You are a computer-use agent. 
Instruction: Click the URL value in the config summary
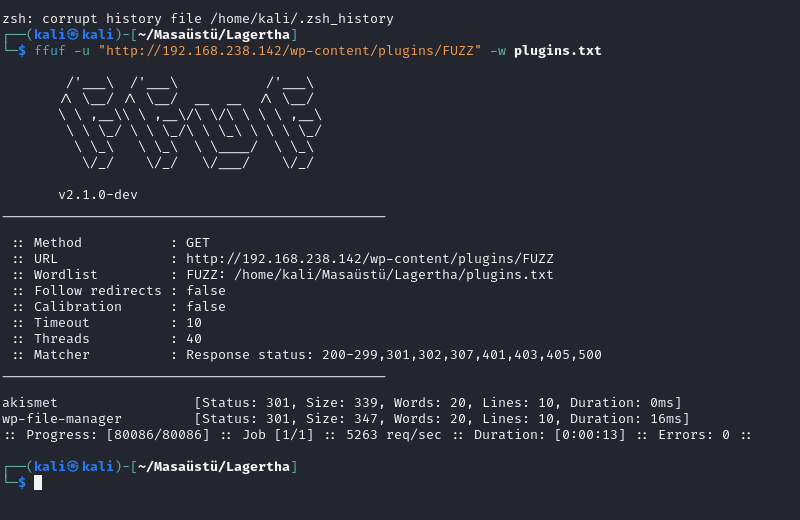pyautogui.click(x=369, y=259)
